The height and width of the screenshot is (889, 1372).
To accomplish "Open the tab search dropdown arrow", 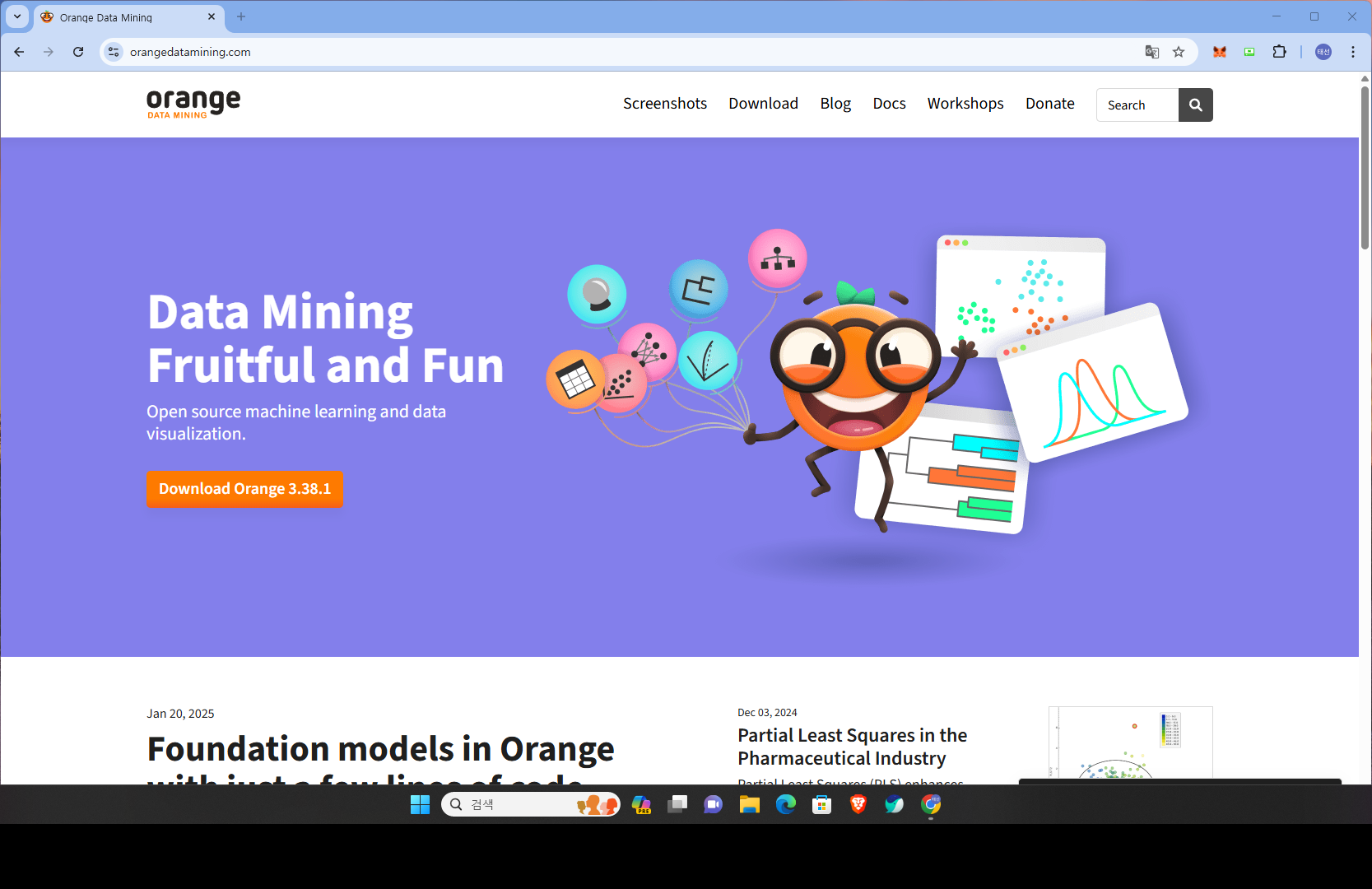I will click(x=17, y=16).
